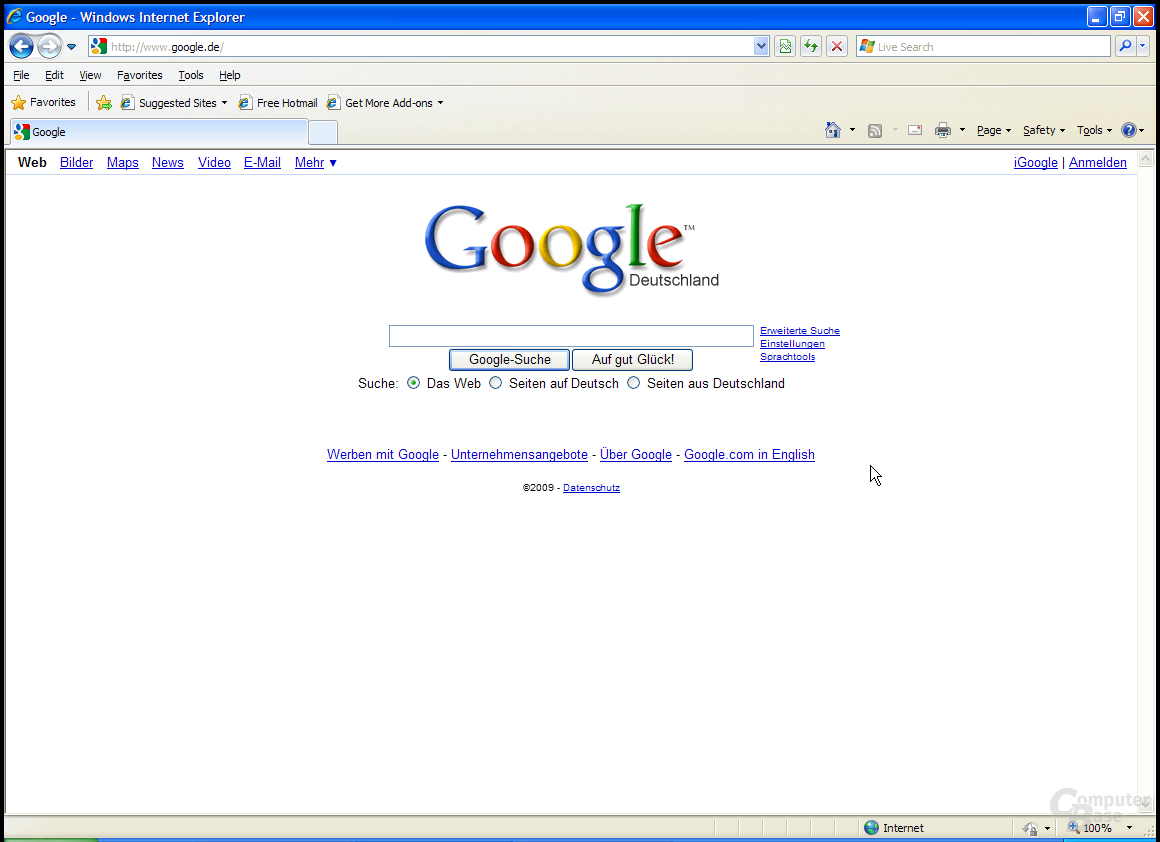Select the Google tab
The image size is (1160, 842).
click(158, 132)
